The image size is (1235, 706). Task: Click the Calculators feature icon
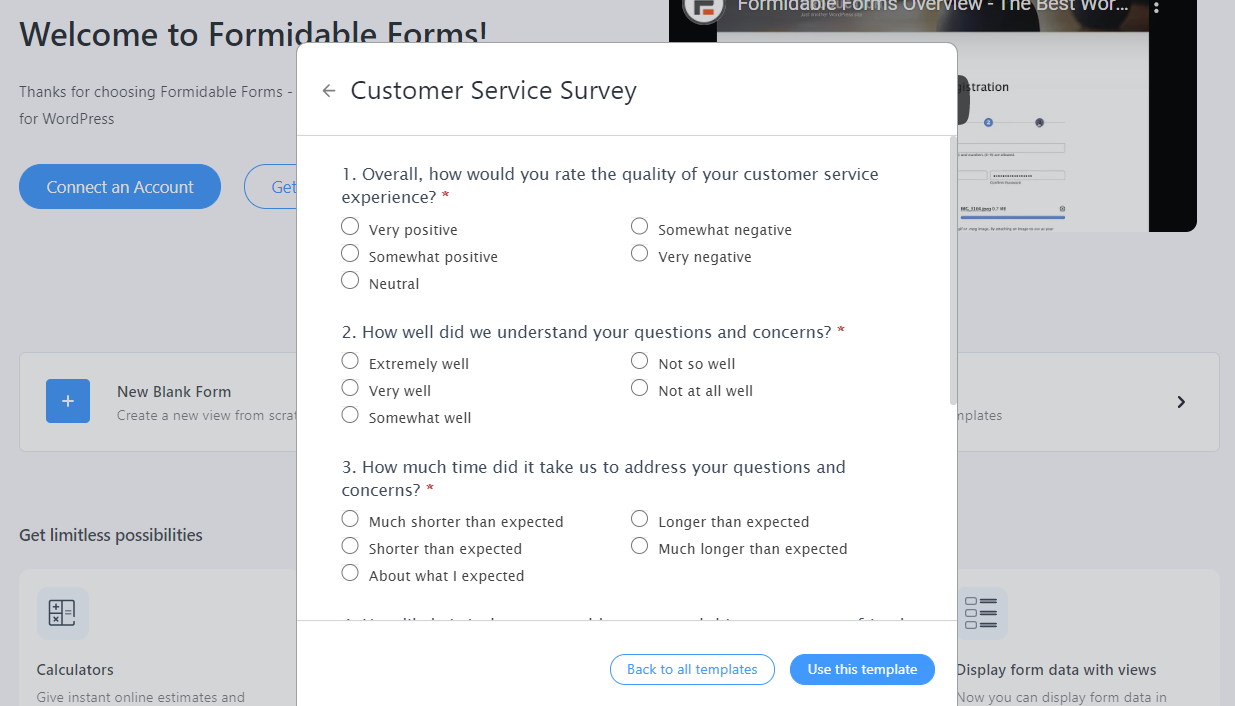pos(62,612)
